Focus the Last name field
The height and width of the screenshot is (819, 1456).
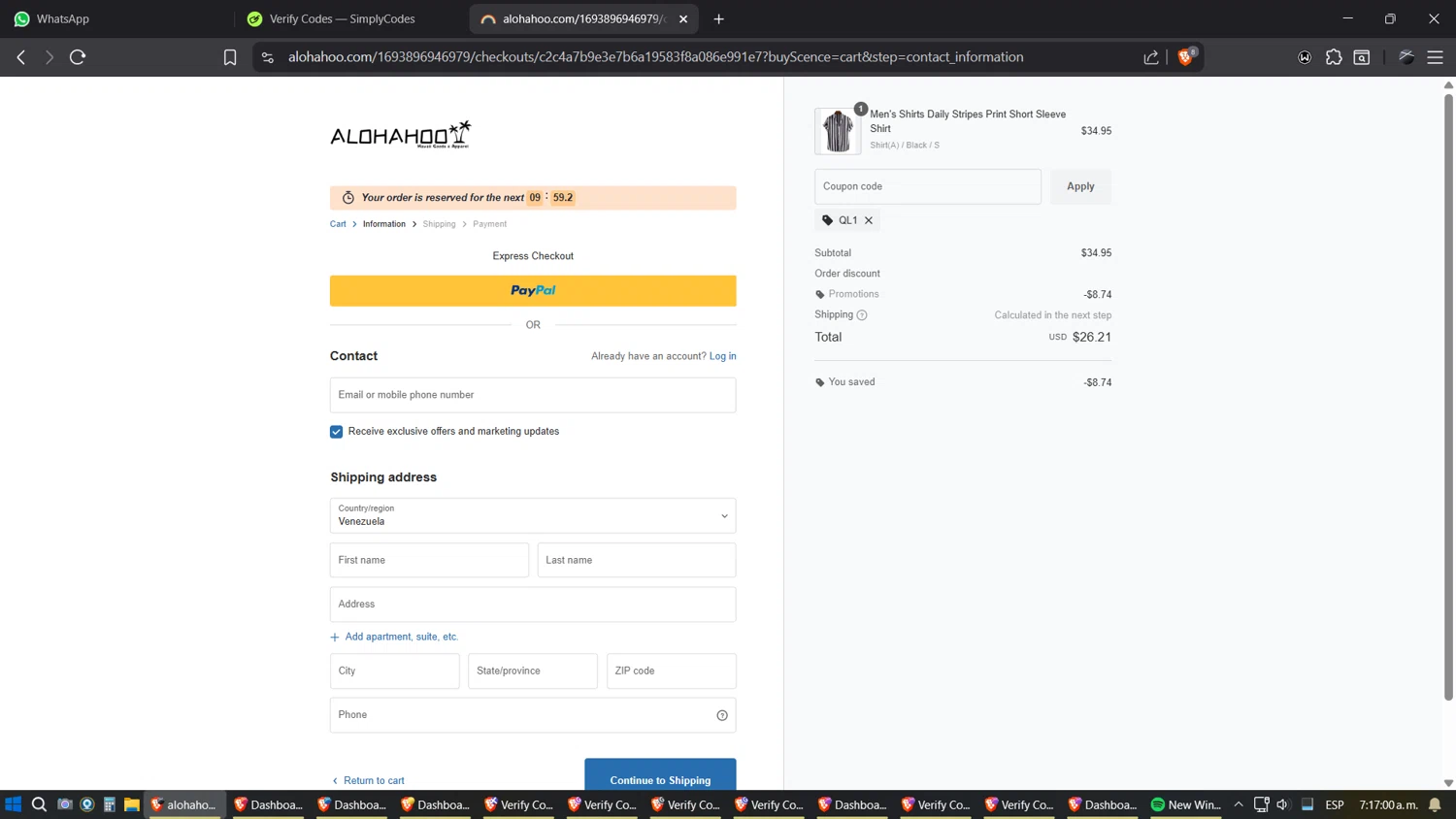click(x=637, y=560)
